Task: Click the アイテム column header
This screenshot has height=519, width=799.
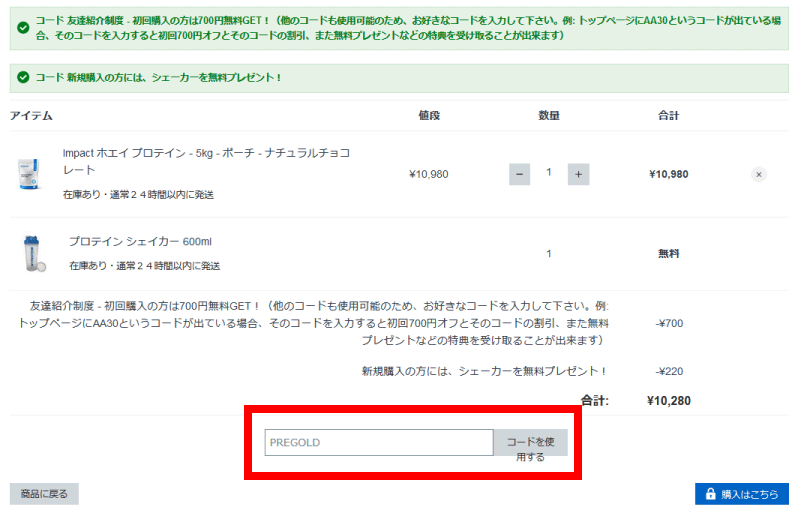Action: pos(31,116)
